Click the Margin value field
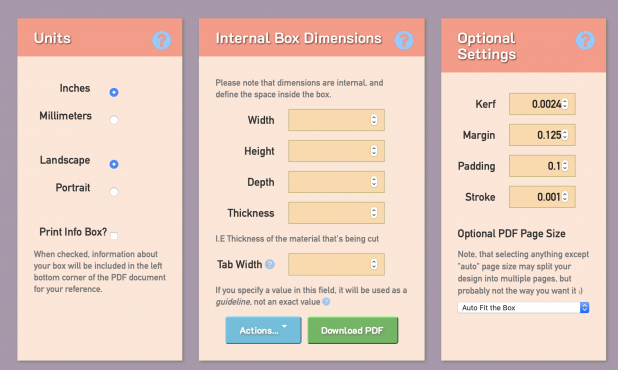Screen dimensions: 618x370 pyautogui.click(x=542, y=135)
